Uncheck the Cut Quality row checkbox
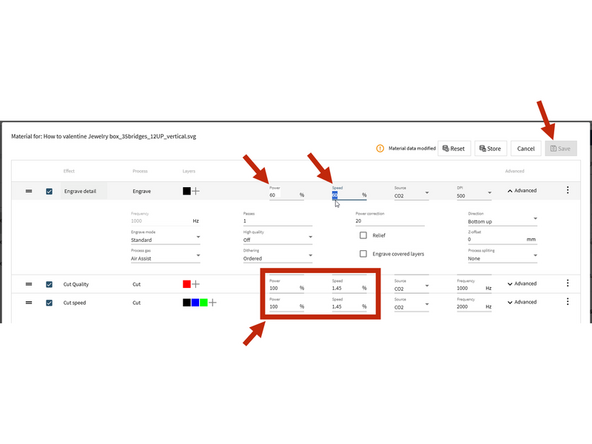Viewport: 592px width, 444px height. [x=49, y=284]
